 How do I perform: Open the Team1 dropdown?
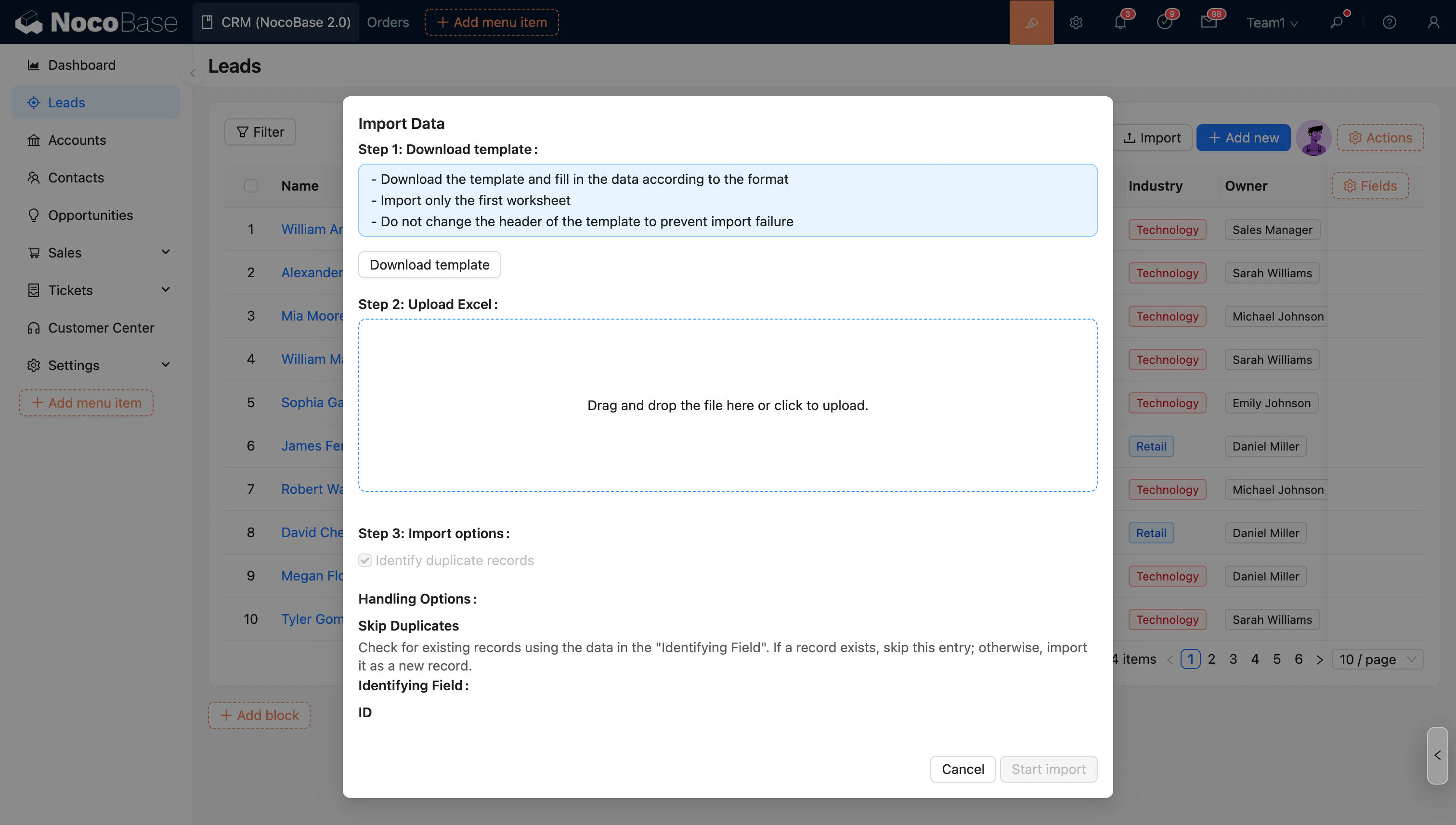[x=1272, y=22]
